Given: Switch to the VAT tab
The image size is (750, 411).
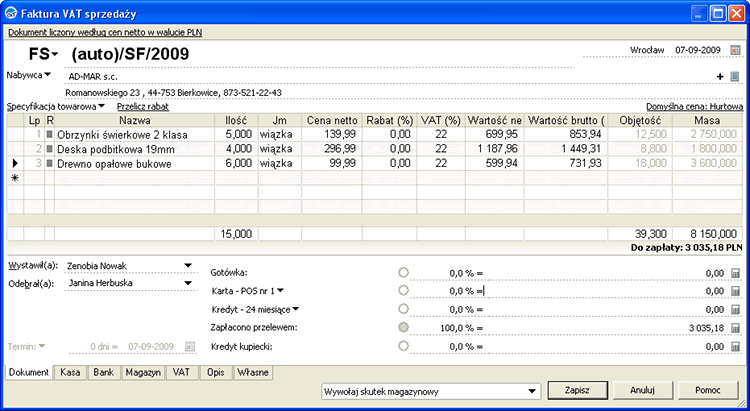Looking at the screenshot, I should coord(181,373).
